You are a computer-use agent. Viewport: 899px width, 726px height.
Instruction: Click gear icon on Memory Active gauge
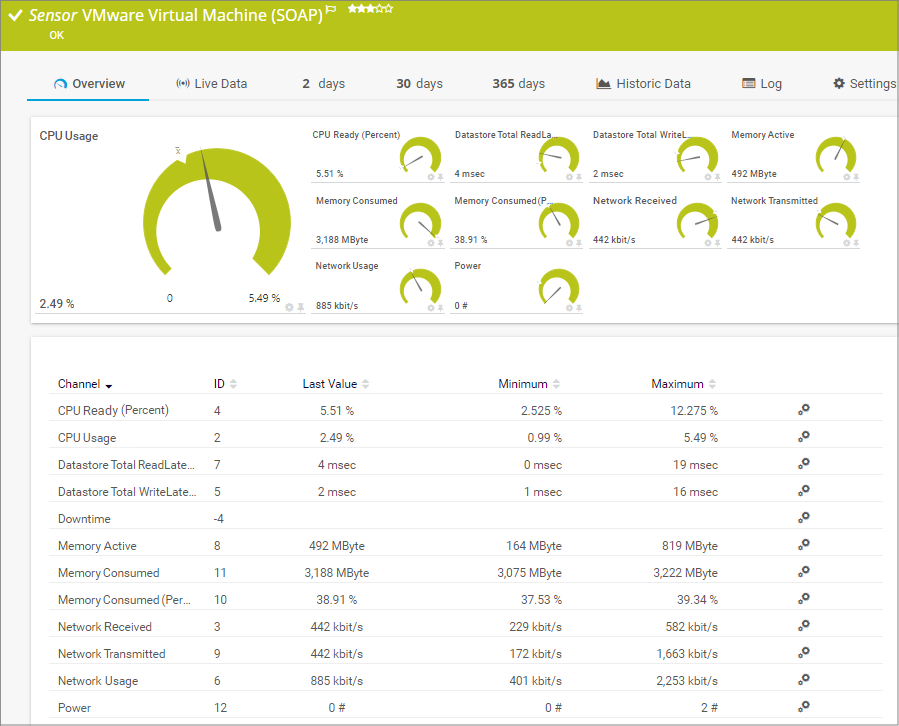pos(846,177)
